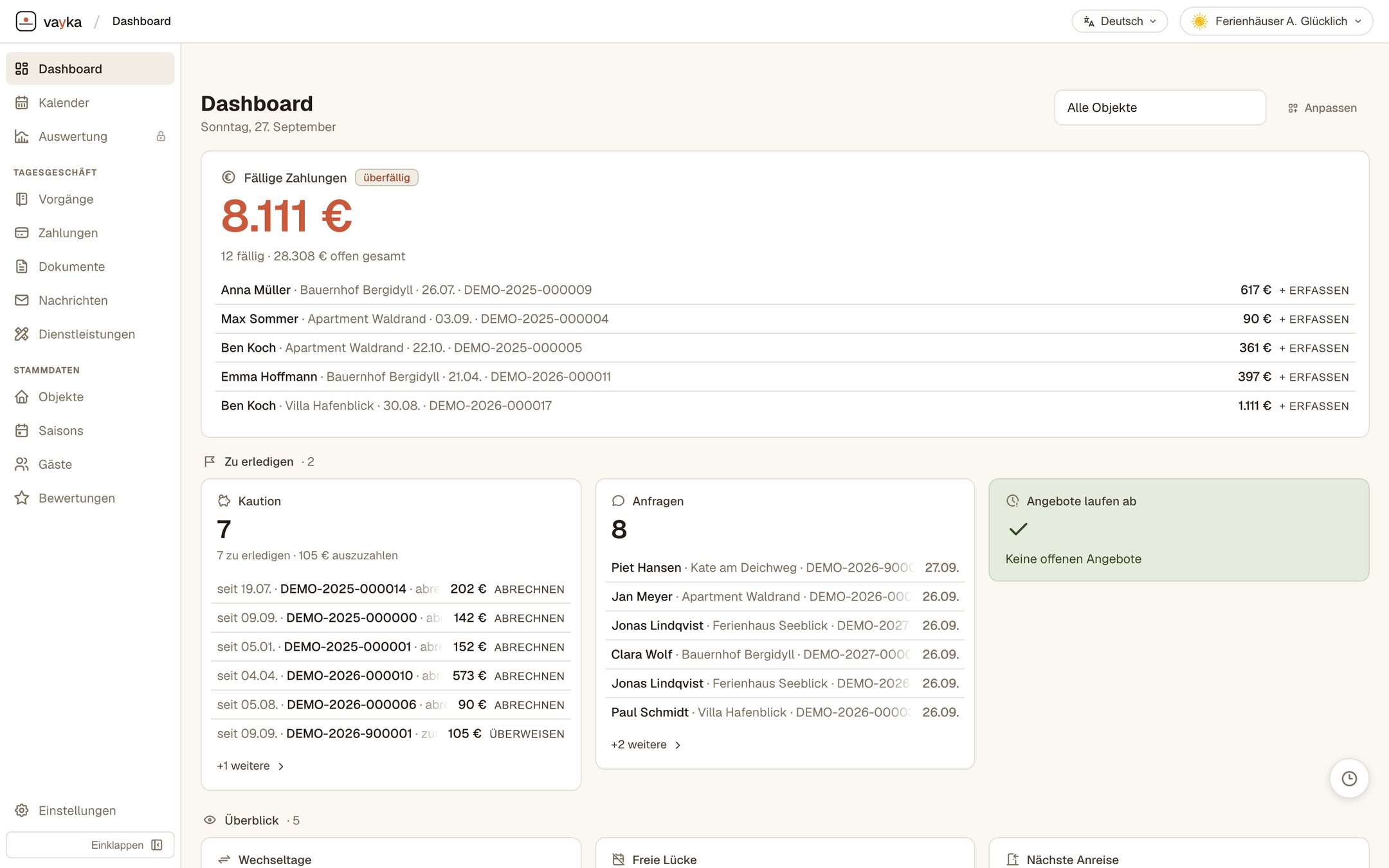Click Abrechnen for DEMO-2026-000010
This screenshot has width=1389, height=868.
[x=529, y=676]
